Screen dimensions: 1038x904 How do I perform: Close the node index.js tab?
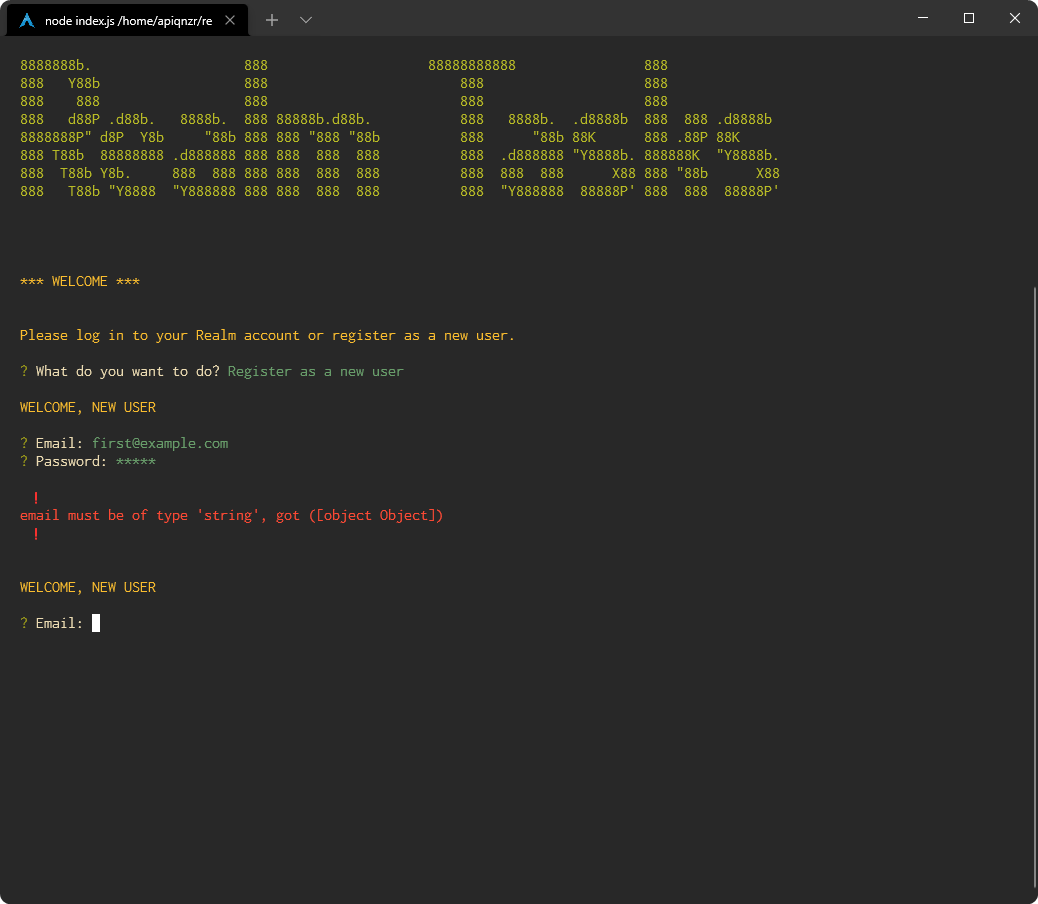[x=230, y=21]
